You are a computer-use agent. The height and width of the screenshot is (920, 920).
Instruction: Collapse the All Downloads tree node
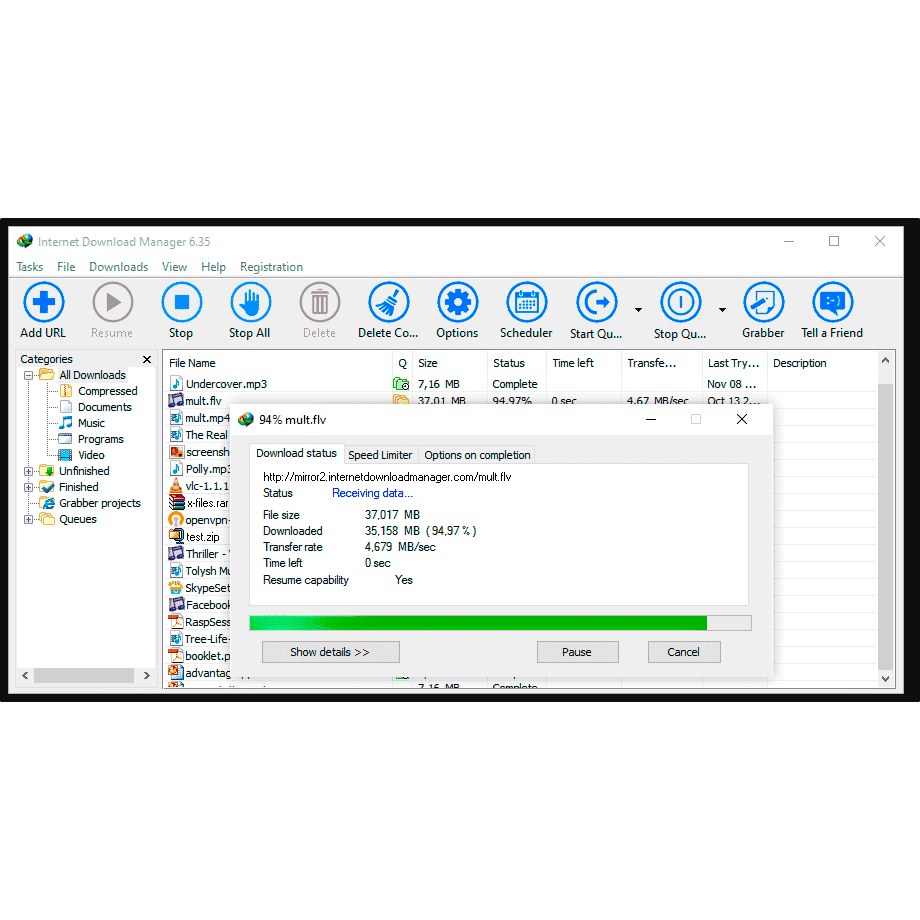coord(28,376)
